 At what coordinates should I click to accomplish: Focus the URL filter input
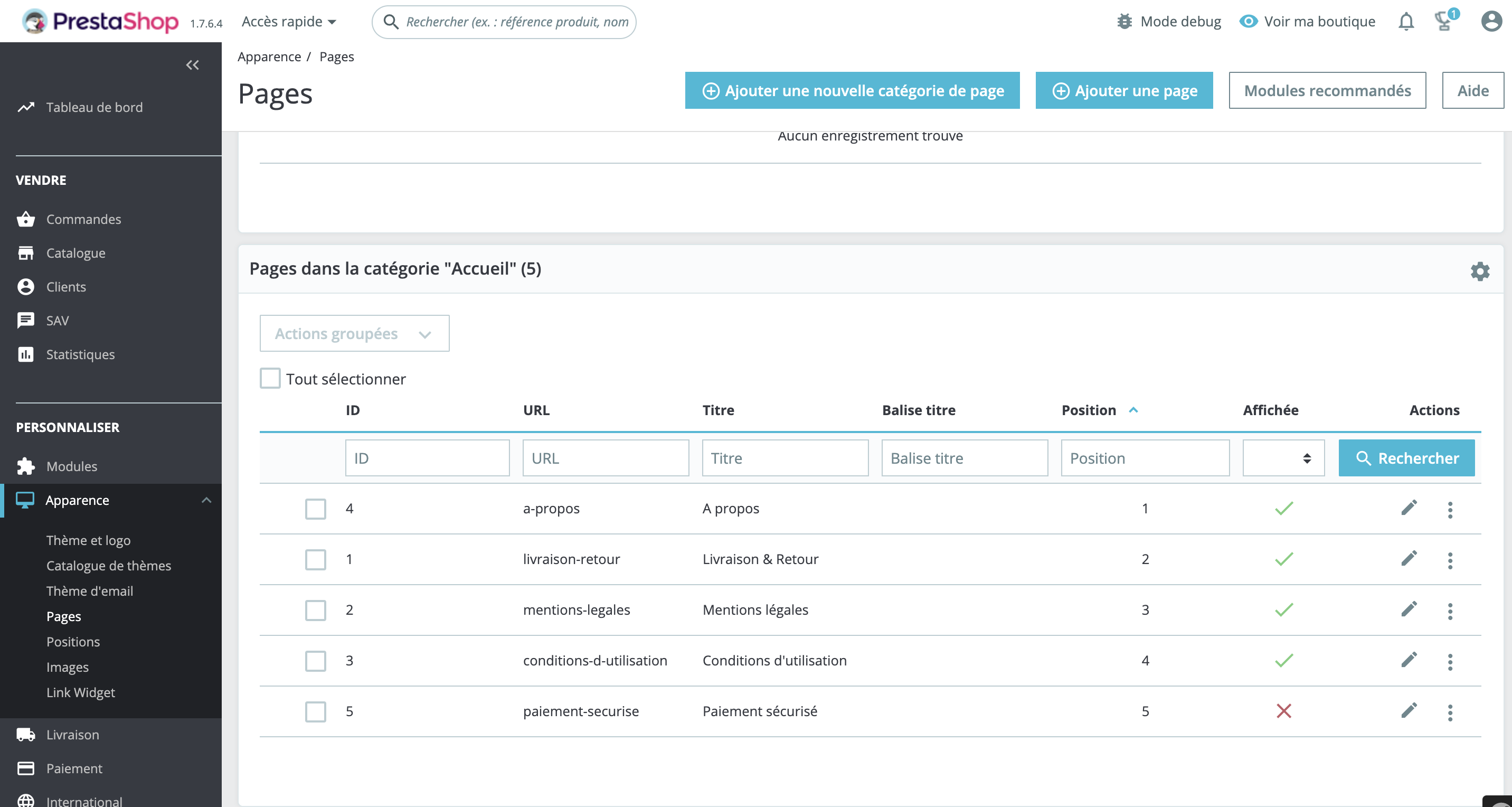(x=606, y=458)
